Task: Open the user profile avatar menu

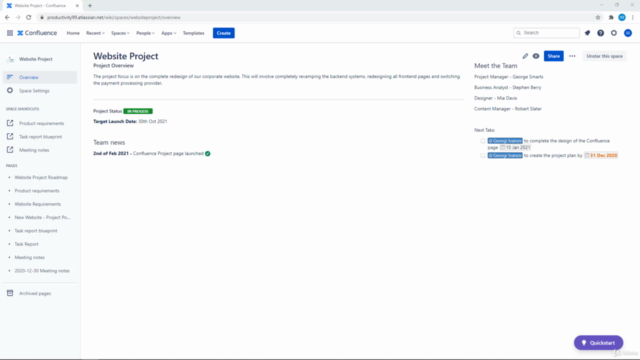Action: click(628, 33)
